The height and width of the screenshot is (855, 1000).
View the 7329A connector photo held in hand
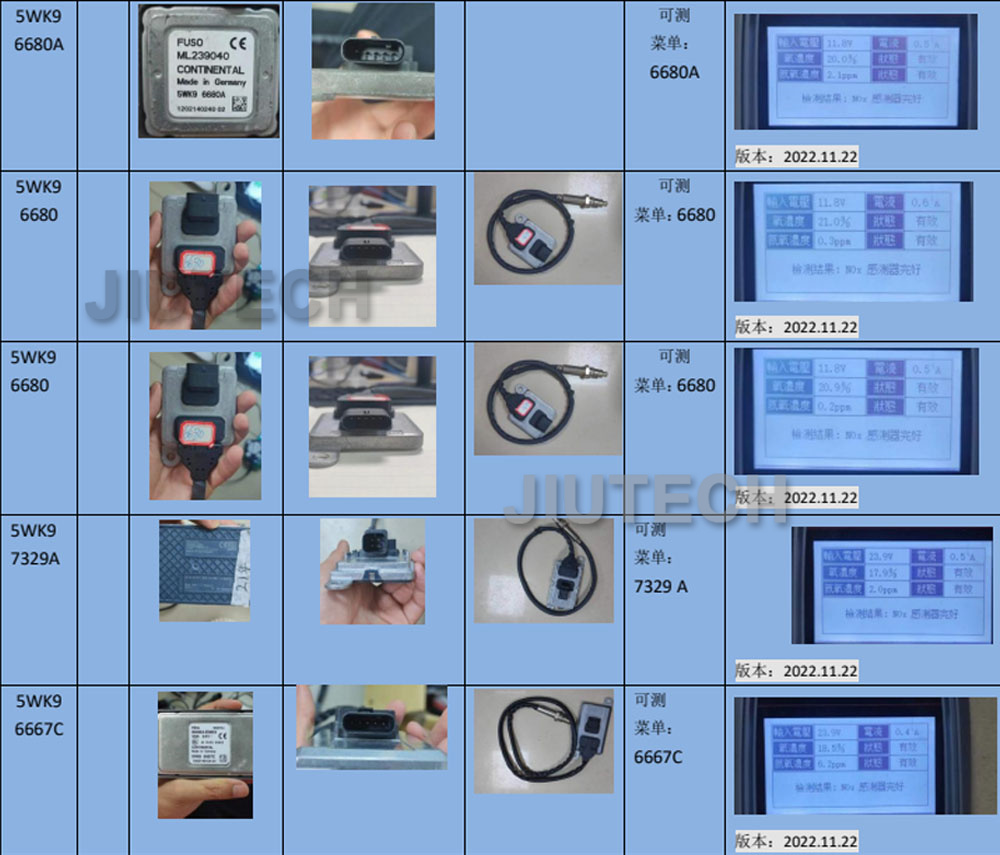click(372, 570)
